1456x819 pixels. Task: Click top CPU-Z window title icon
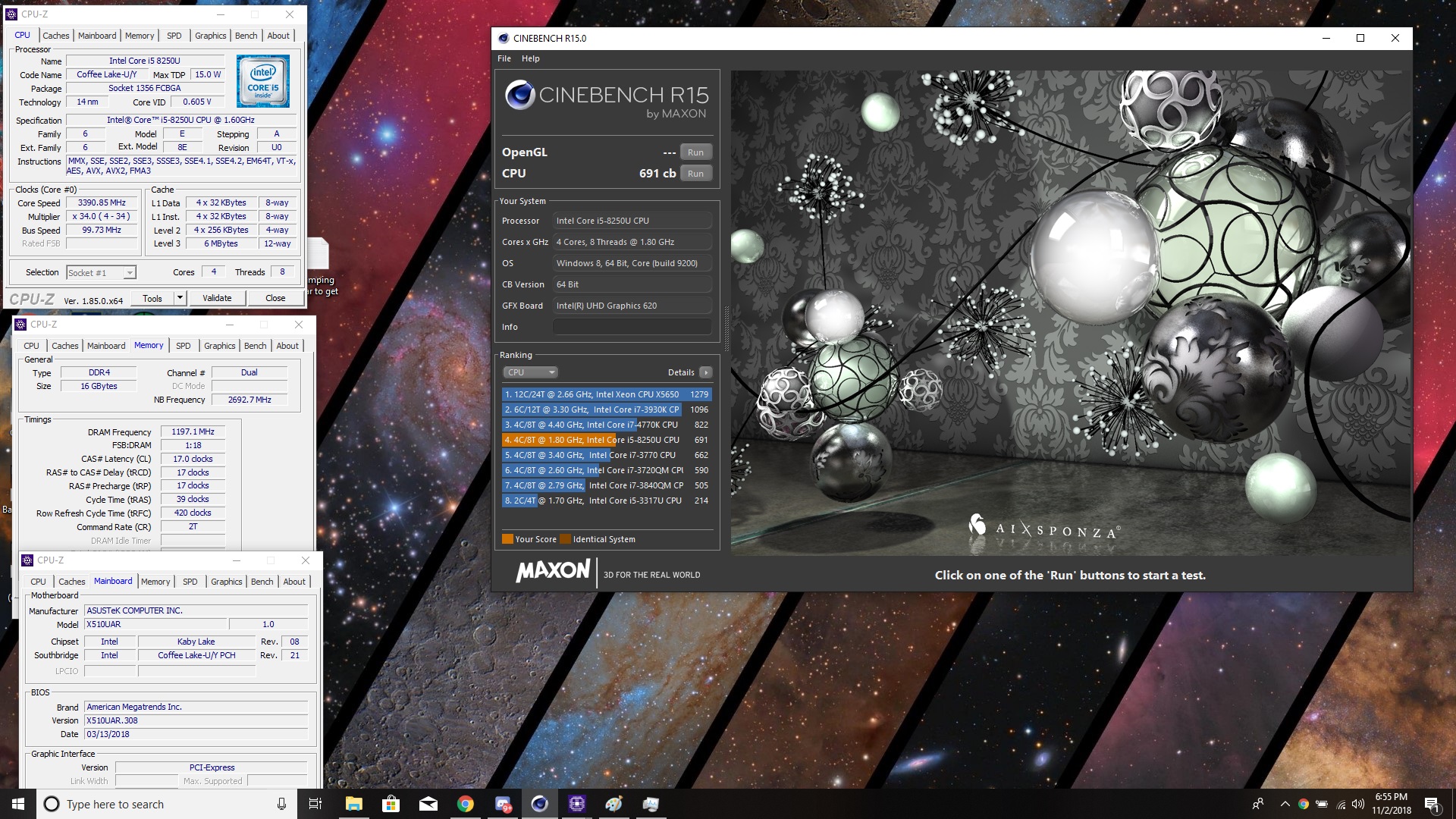tap(11, 14)
